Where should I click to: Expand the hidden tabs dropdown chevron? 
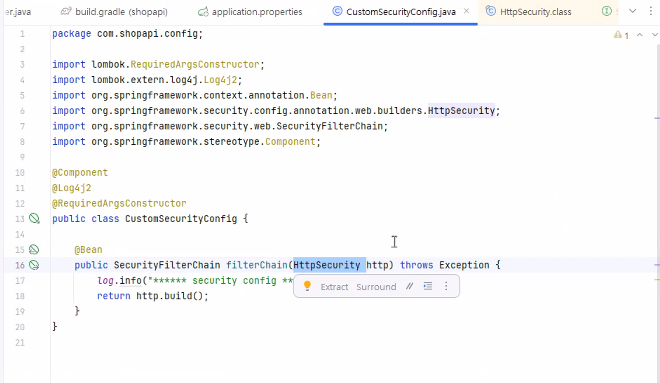[x=632, y=11]
